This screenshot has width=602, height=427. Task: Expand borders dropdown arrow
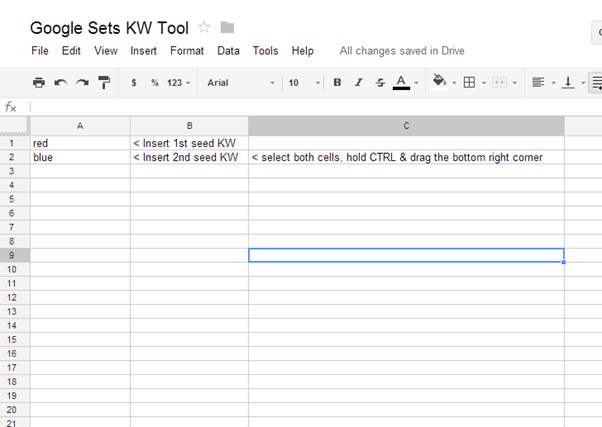point(484,83)
